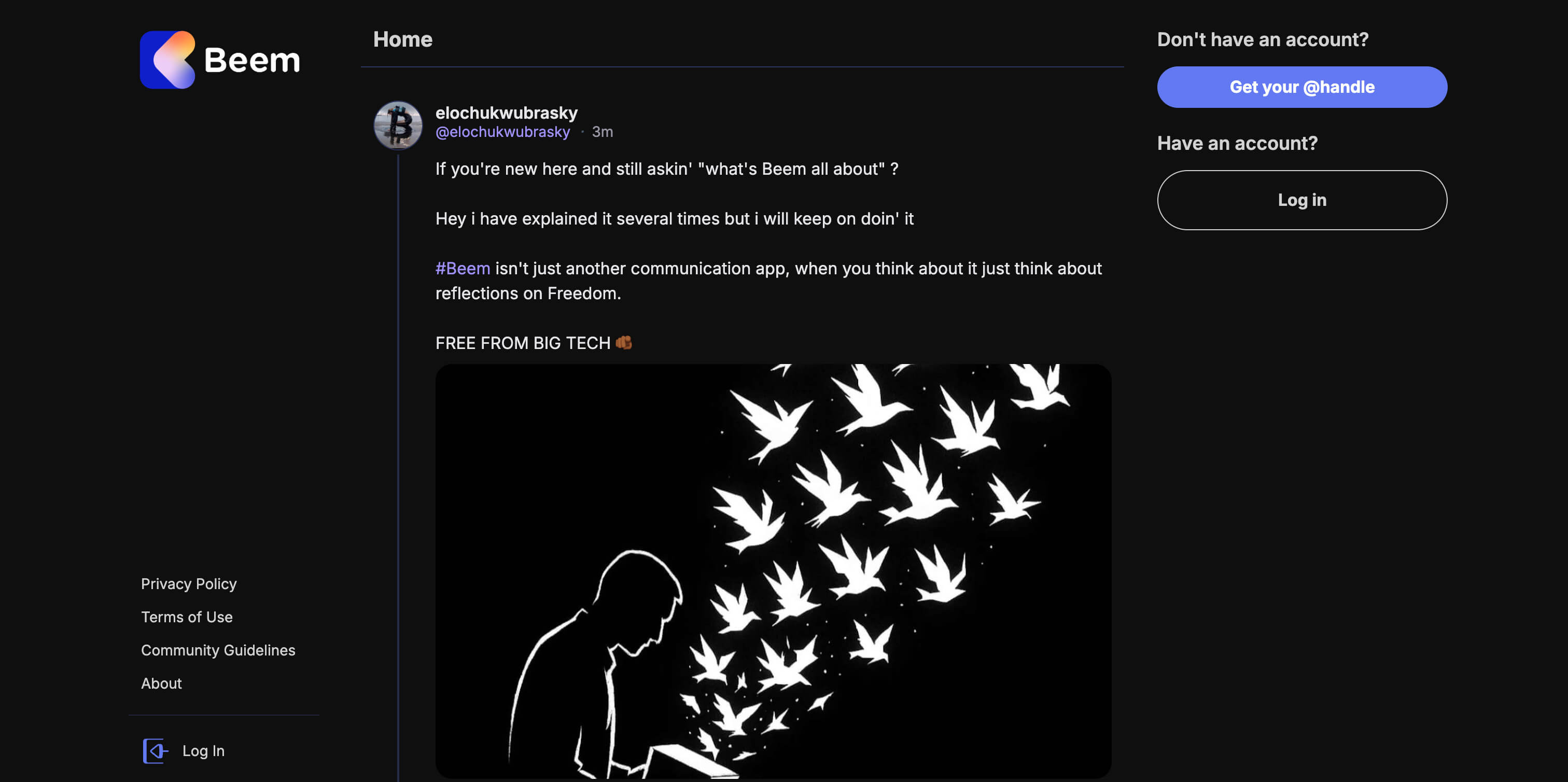Image resolution: width=1568 pixels, height=782 pixels.
Task: Click the @elochukwubrasky handle link
Action: point(502,131)
